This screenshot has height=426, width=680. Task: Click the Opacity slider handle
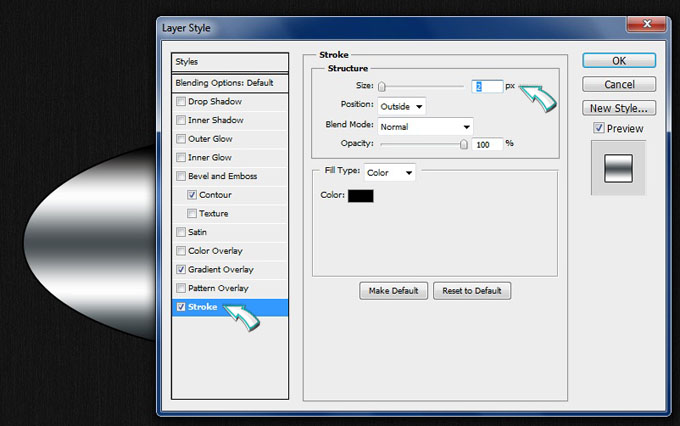tap(463, 145)
